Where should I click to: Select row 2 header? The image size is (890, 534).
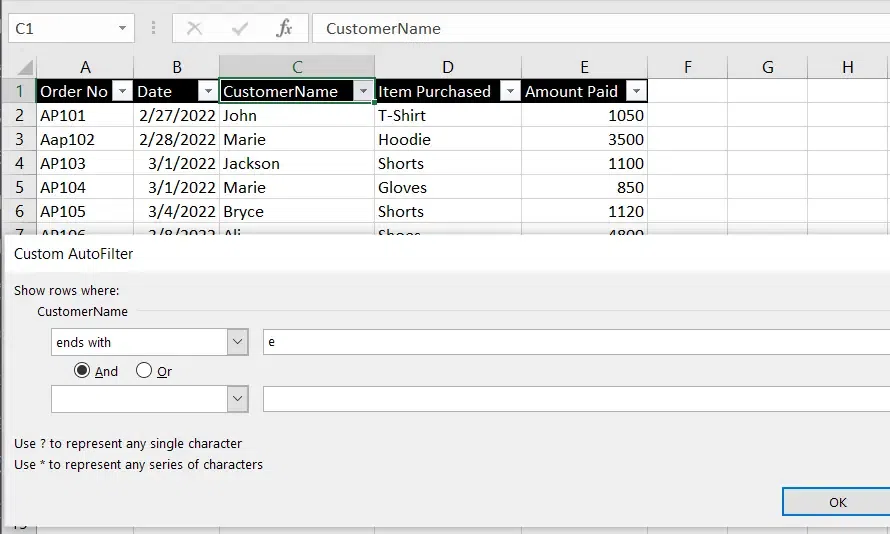pos(19,115)
